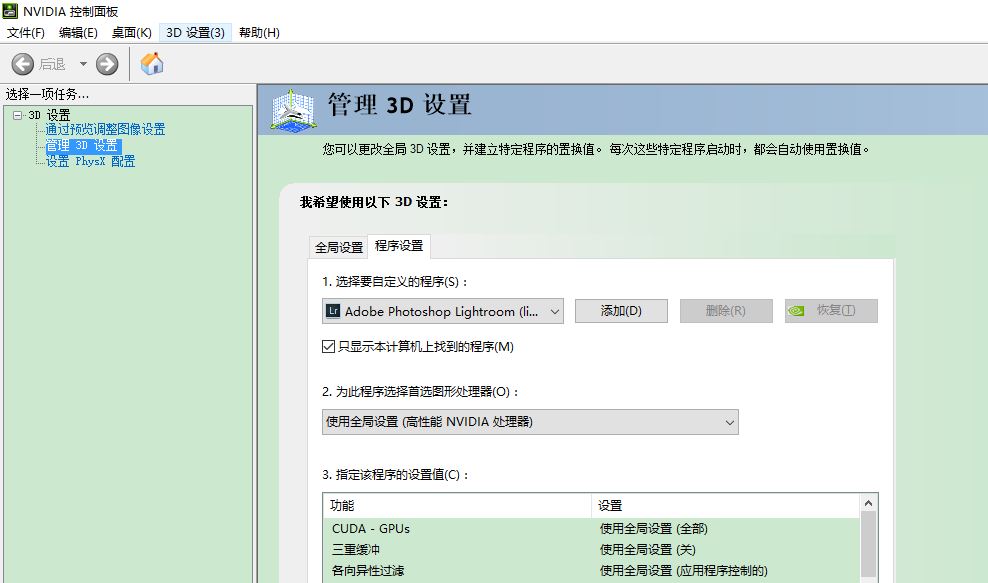Open the back history dropdown arrow

click(83, 64)
